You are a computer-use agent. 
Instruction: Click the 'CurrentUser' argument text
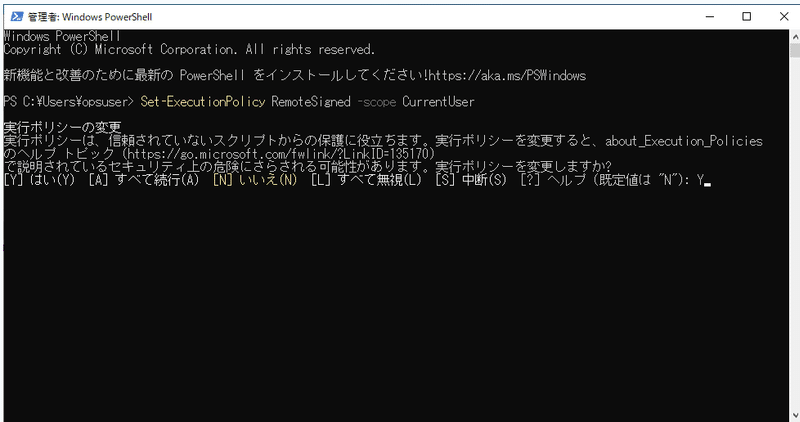coord(438,102)
